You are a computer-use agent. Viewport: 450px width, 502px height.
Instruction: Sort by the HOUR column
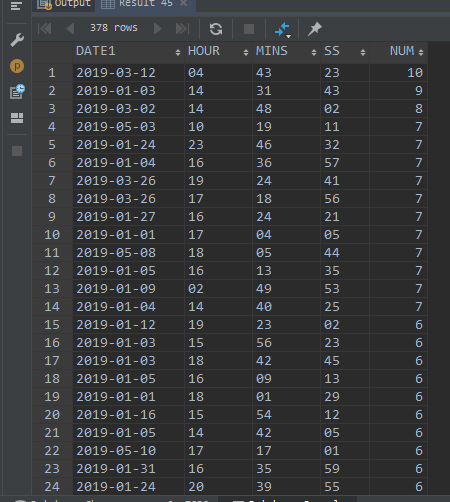218,51
